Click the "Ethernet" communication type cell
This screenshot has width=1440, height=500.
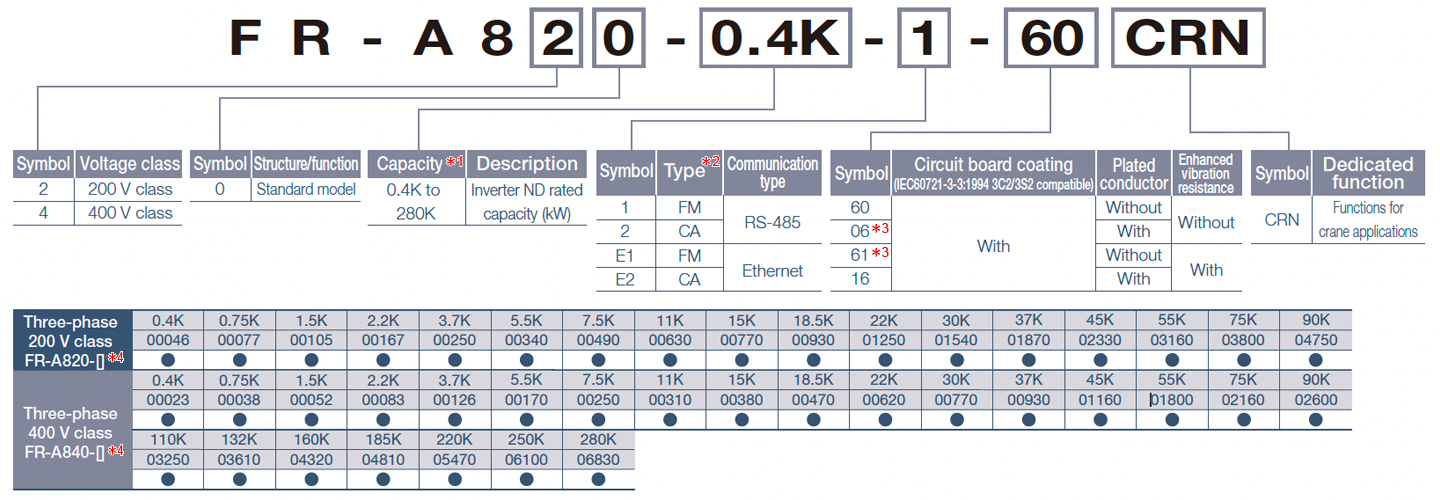click(x=772, y=270)
